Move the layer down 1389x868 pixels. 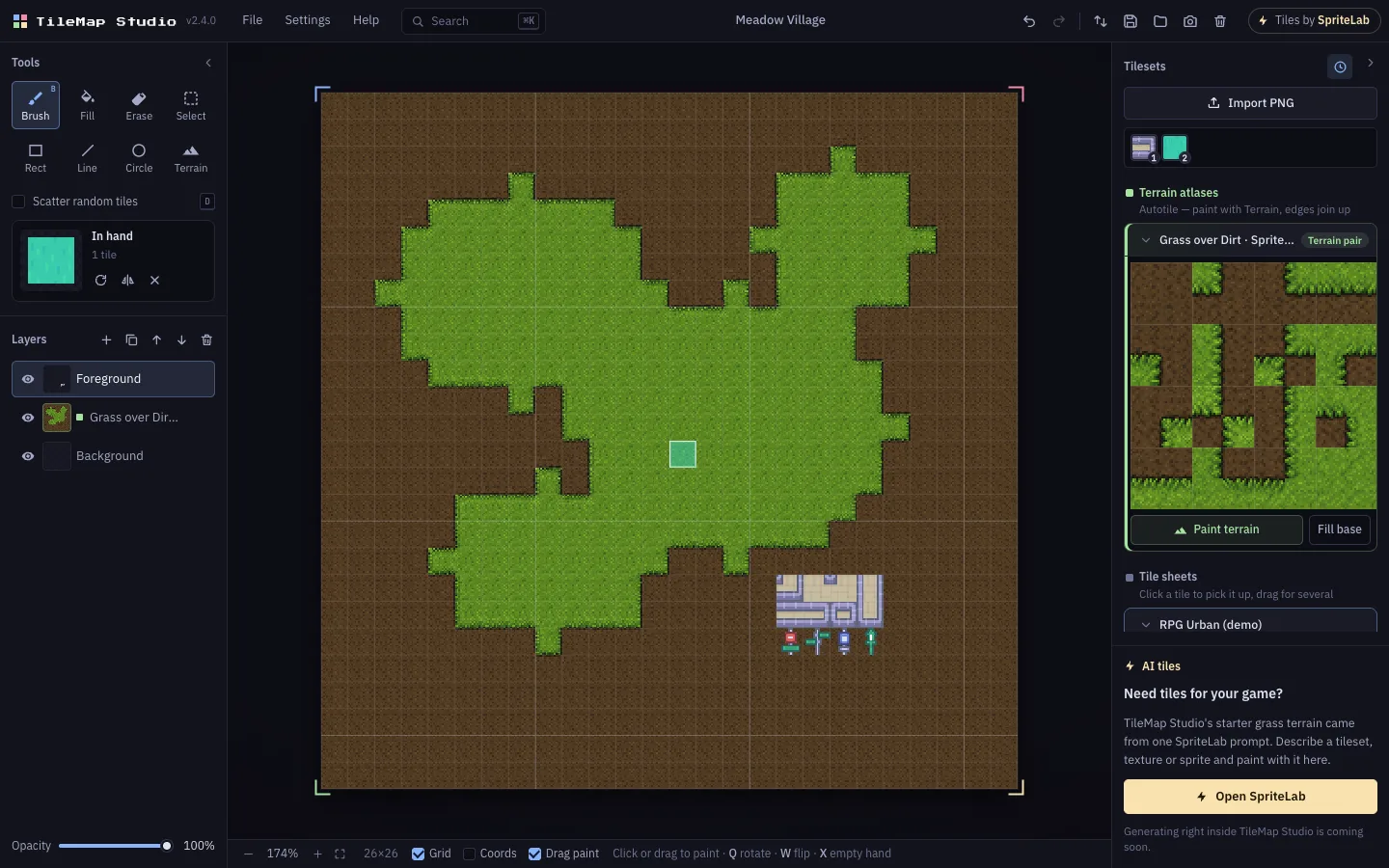click(181, 339)
